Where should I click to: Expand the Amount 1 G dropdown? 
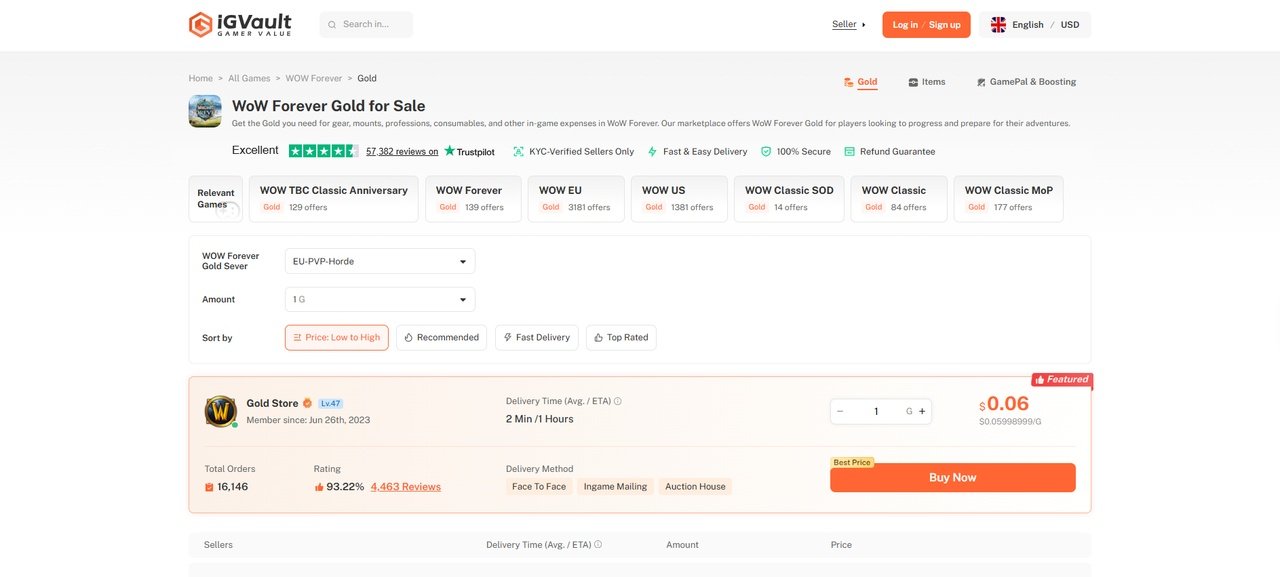pyautogui.click(x=380, y=299)
